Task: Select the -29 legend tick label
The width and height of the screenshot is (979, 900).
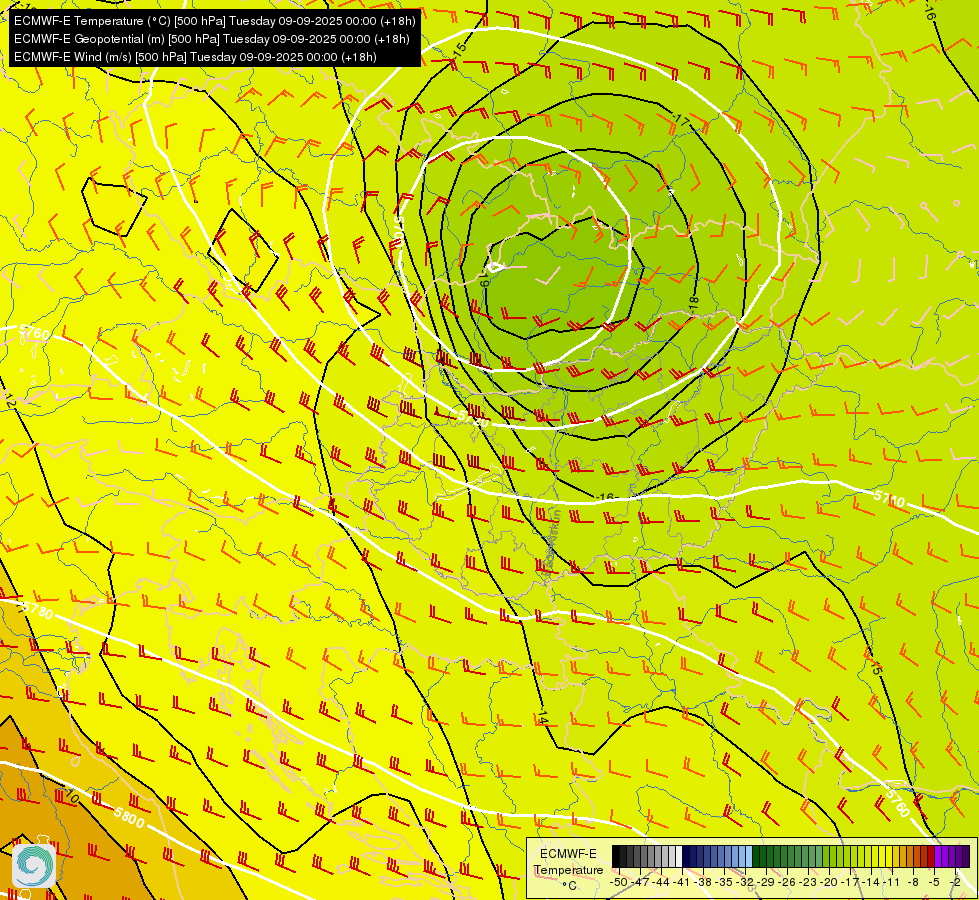Action: coord(767,882)
